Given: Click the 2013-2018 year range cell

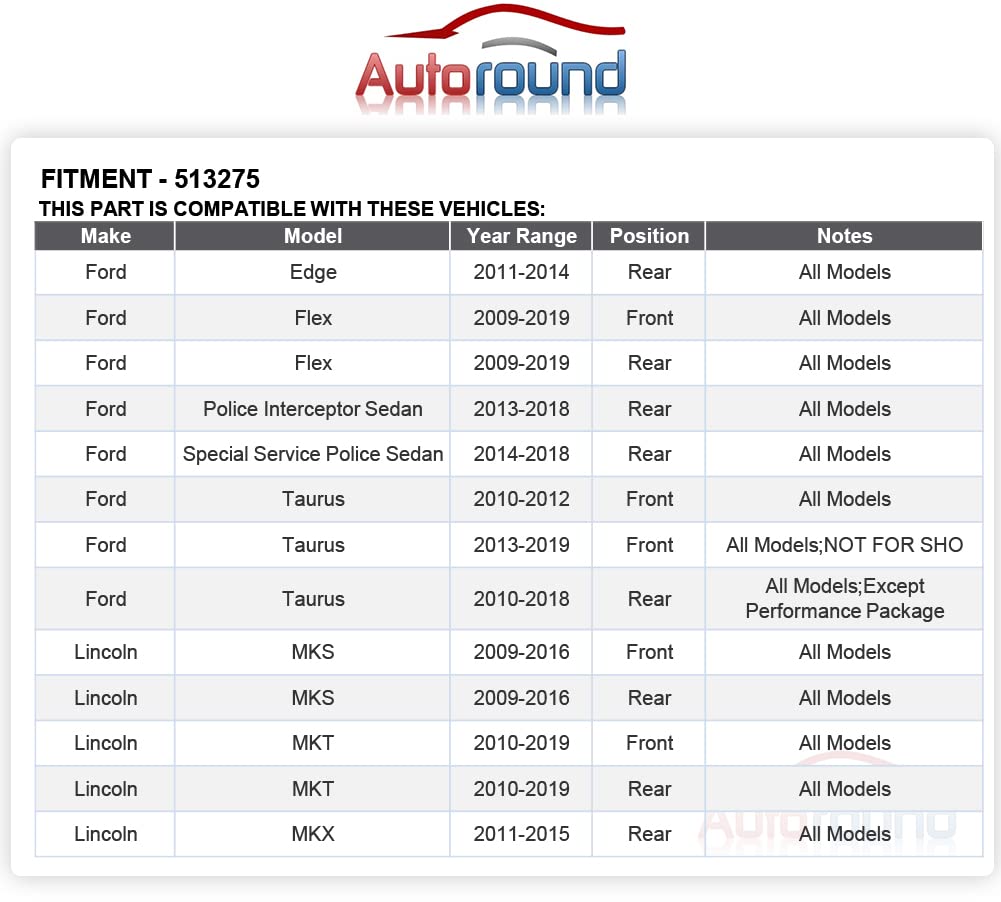Looking at the screenshot, I should click(521, 409).
